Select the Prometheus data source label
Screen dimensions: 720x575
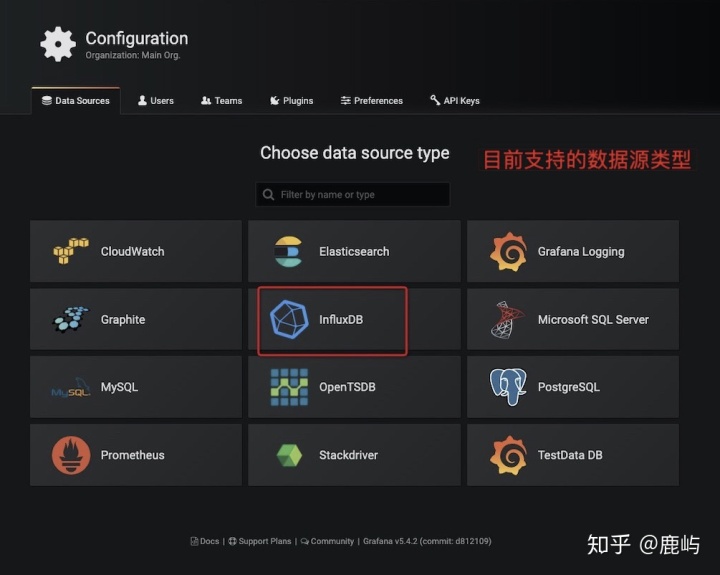[x=132, y=455]
